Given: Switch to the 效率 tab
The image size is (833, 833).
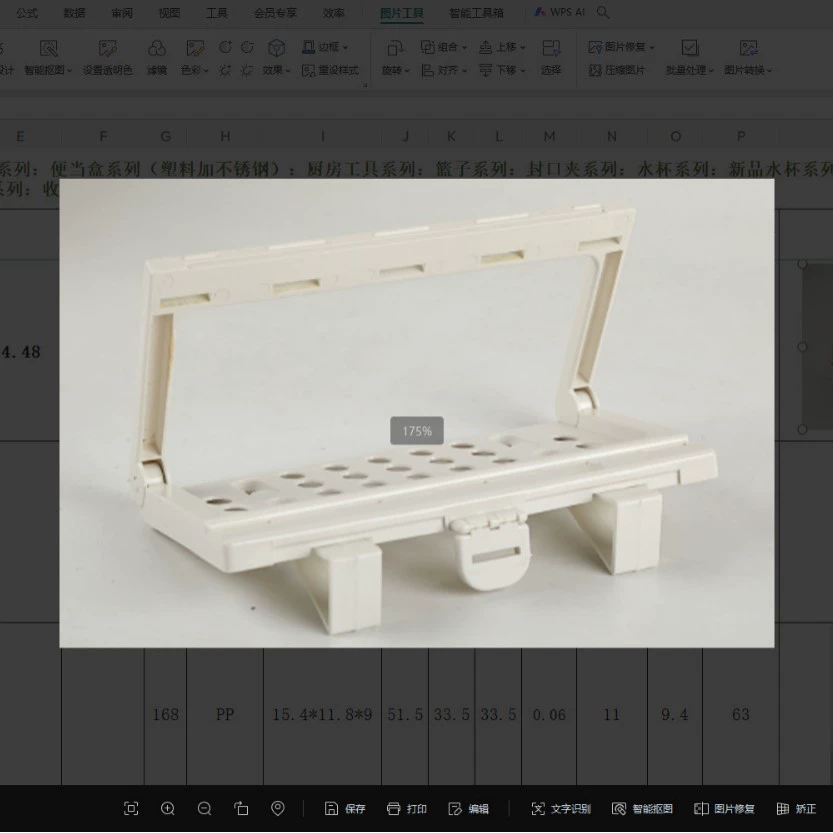Looking at the screenshot, I should click(334, 13).
